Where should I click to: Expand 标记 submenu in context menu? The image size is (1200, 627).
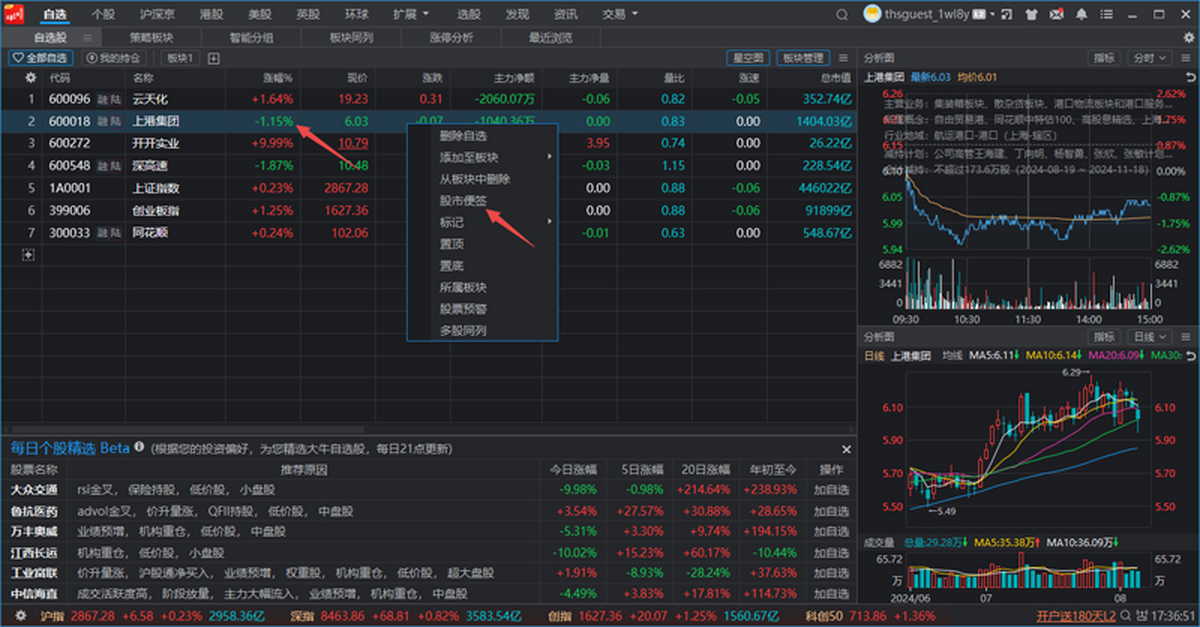coord(550,221)
